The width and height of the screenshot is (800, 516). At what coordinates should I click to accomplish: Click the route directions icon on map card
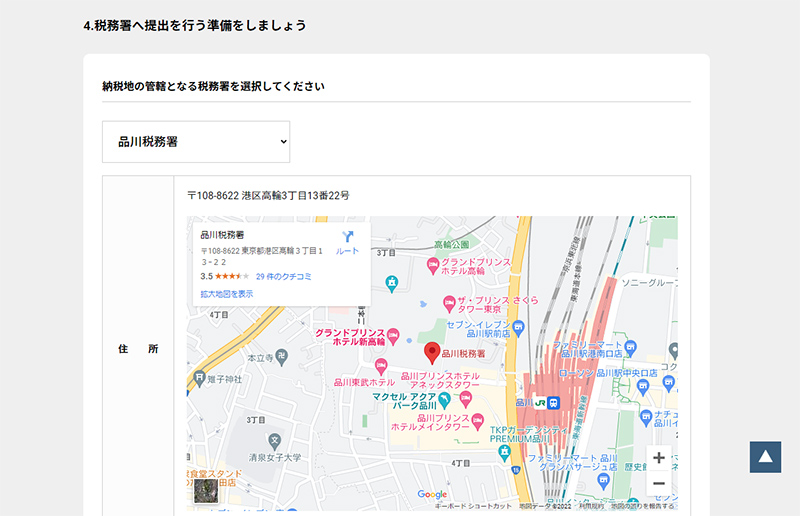pos(347,240)
